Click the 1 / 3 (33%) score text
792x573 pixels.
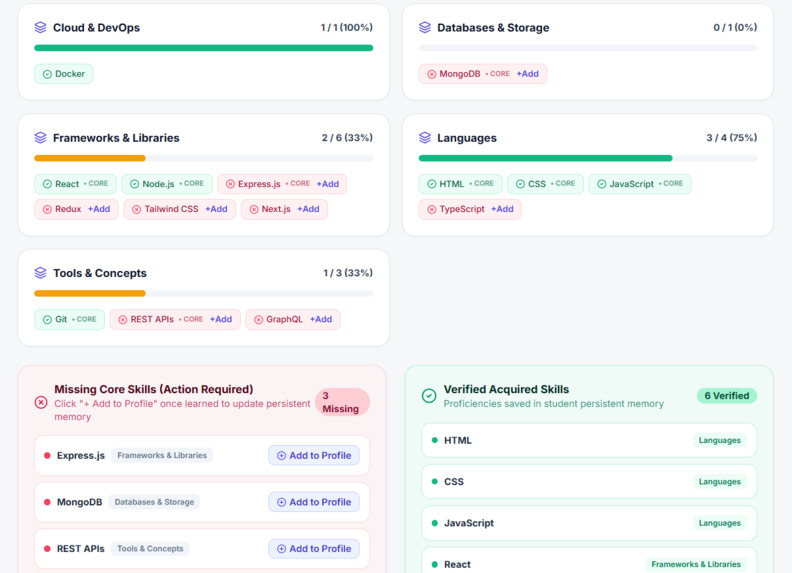click(x=348, y=273)
